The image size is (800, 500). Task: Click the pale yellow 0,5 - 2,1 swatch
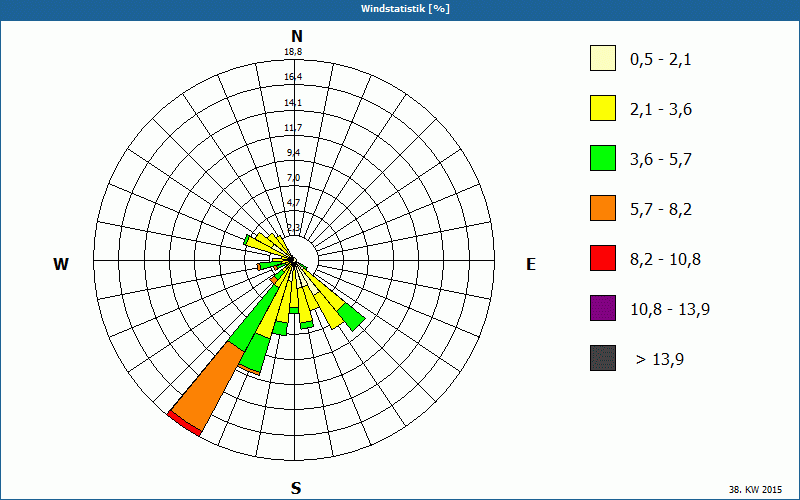tap(603, 58)
